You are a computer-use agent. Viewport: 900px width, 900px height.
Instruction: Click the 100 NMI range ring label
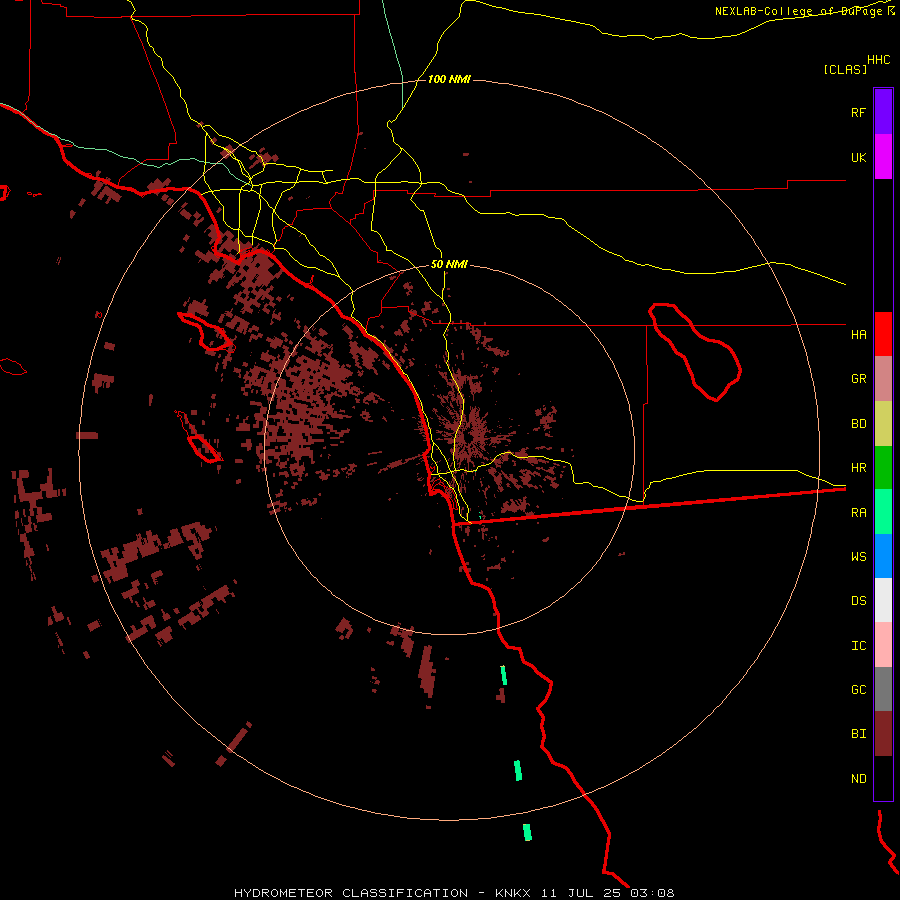tap(449, 79)
